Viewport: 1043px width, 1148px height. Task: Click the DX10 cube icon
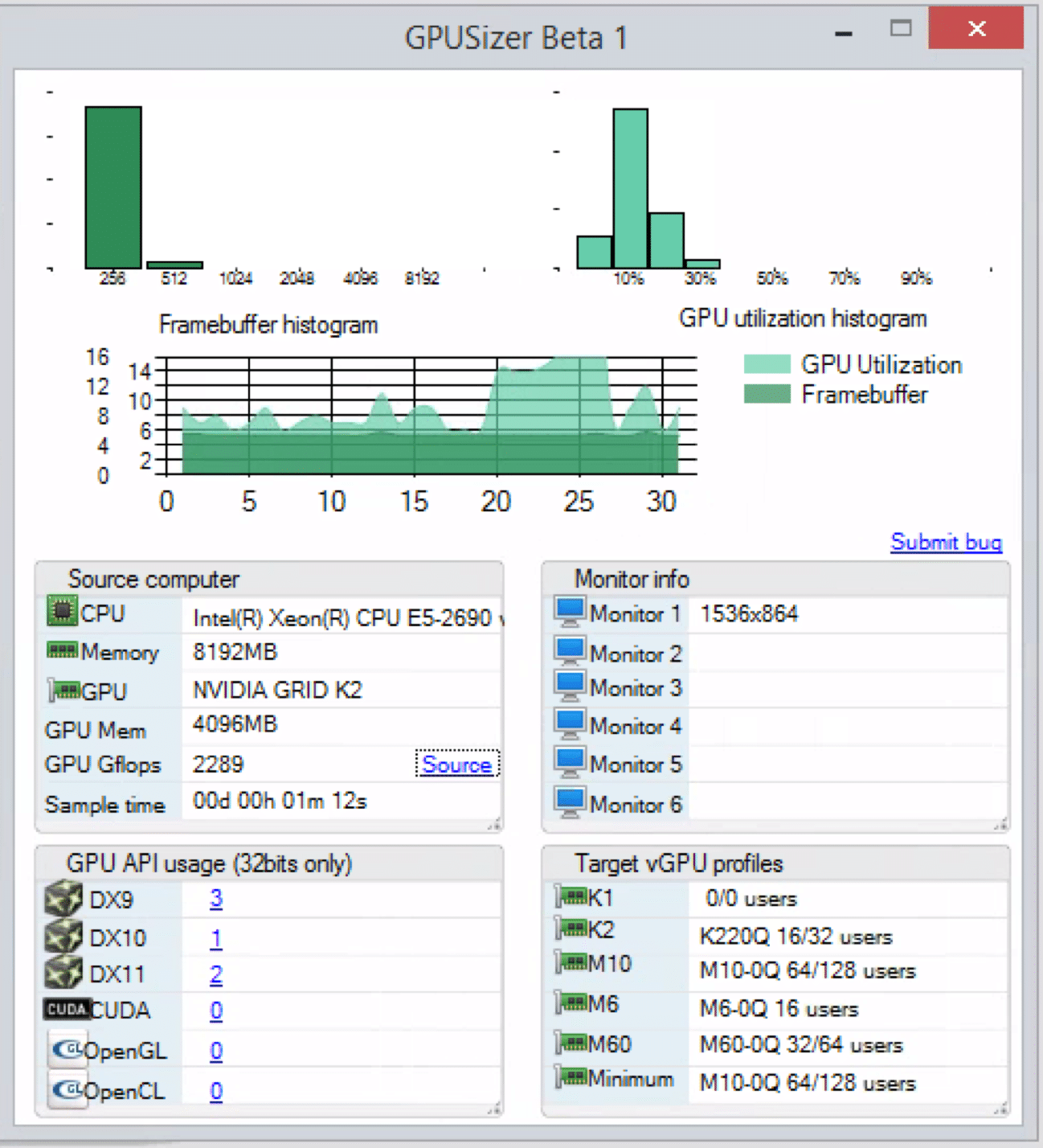[63, 936]
